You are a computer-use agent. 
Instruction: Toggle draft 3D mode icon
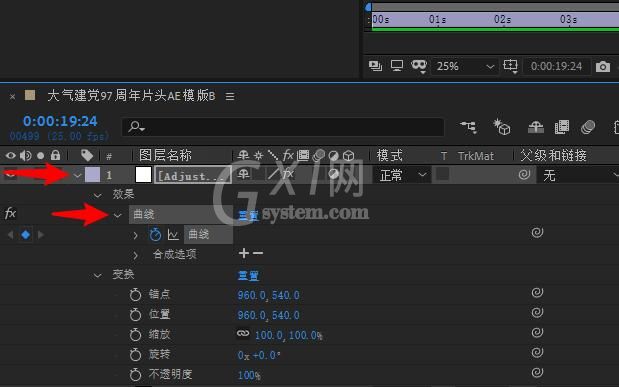[502, 127]
